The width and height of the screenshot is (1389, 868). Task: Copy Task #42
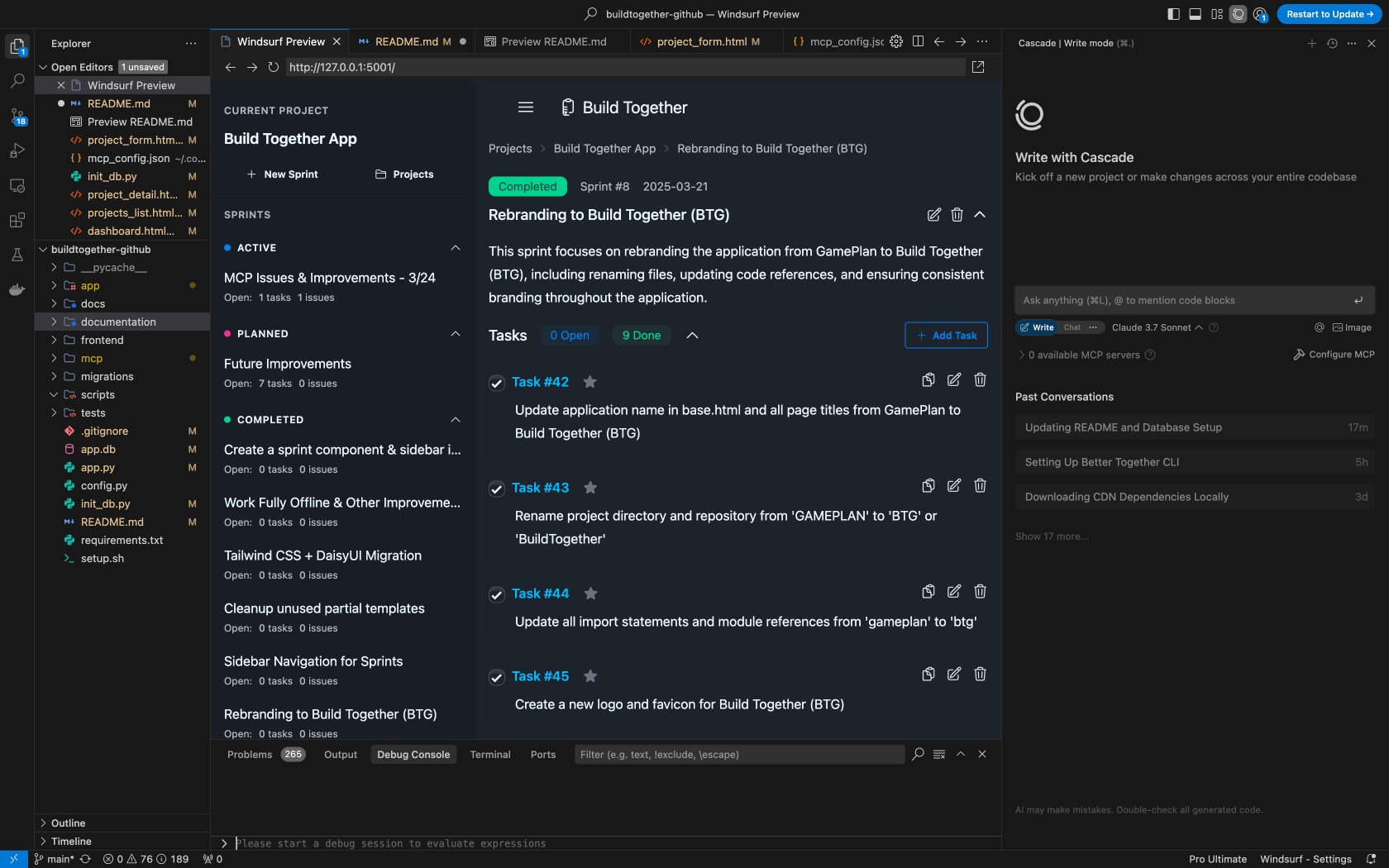[928, 380]
